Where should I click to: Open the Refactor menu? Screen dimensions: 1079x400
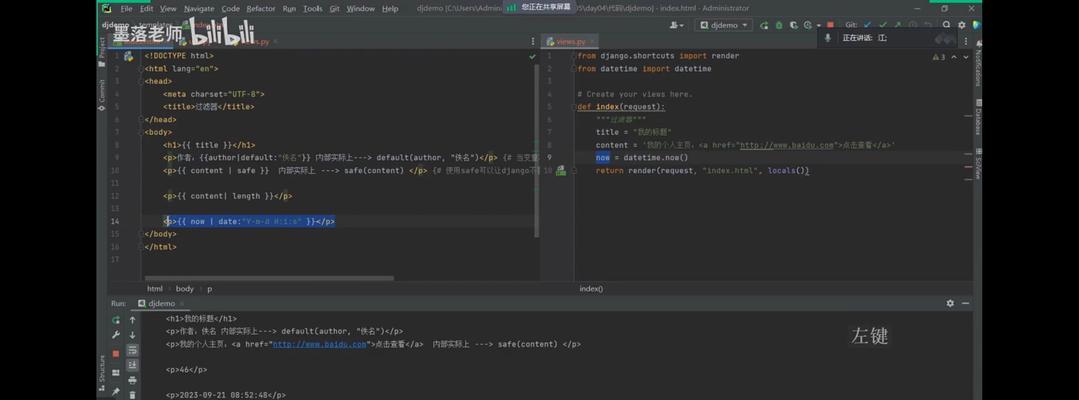point(261,9)
